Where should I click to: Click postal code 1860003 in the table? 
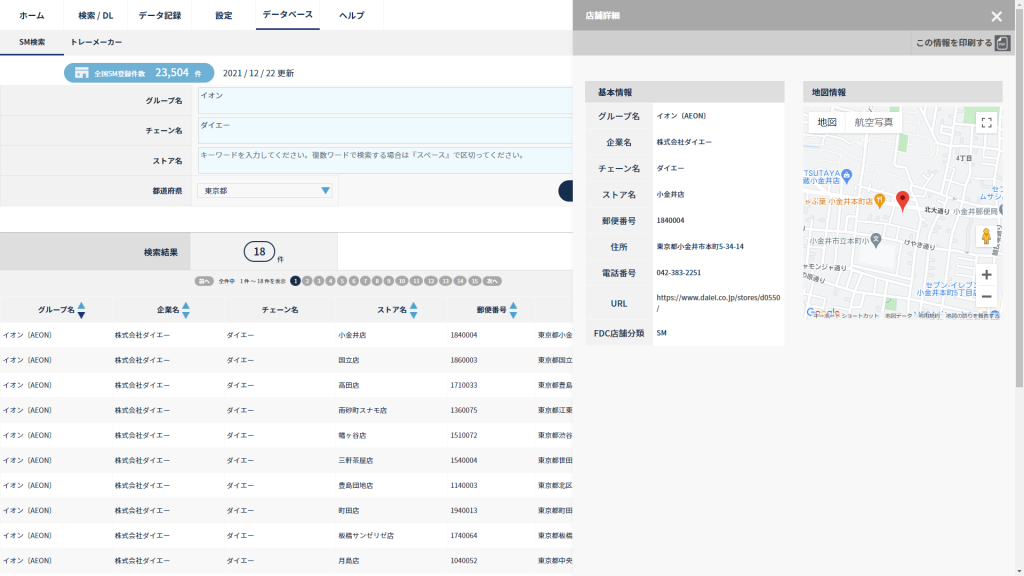pos(464,360)
